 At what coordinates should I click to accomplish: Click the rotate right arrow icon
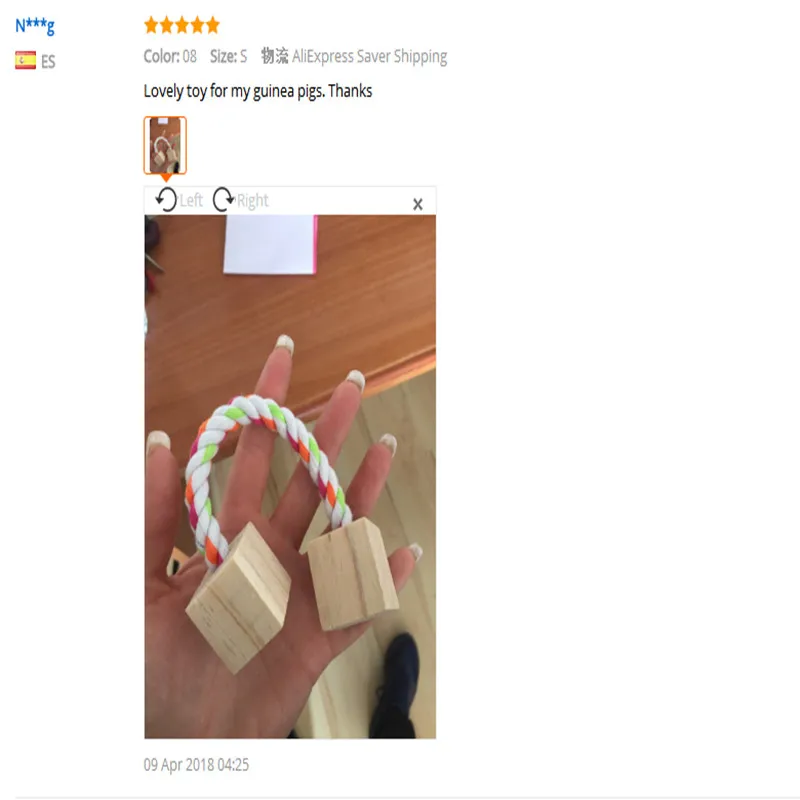pos(223,199)
